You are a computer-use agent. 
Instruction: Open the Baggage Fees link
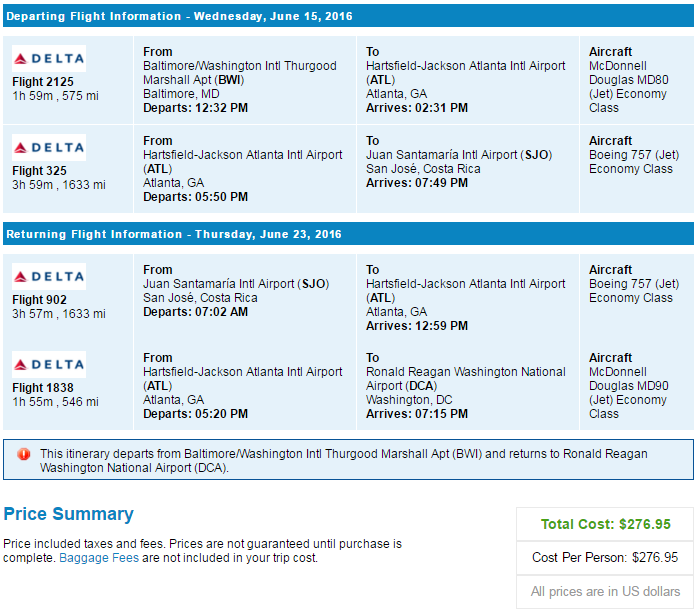click(99, 558)
